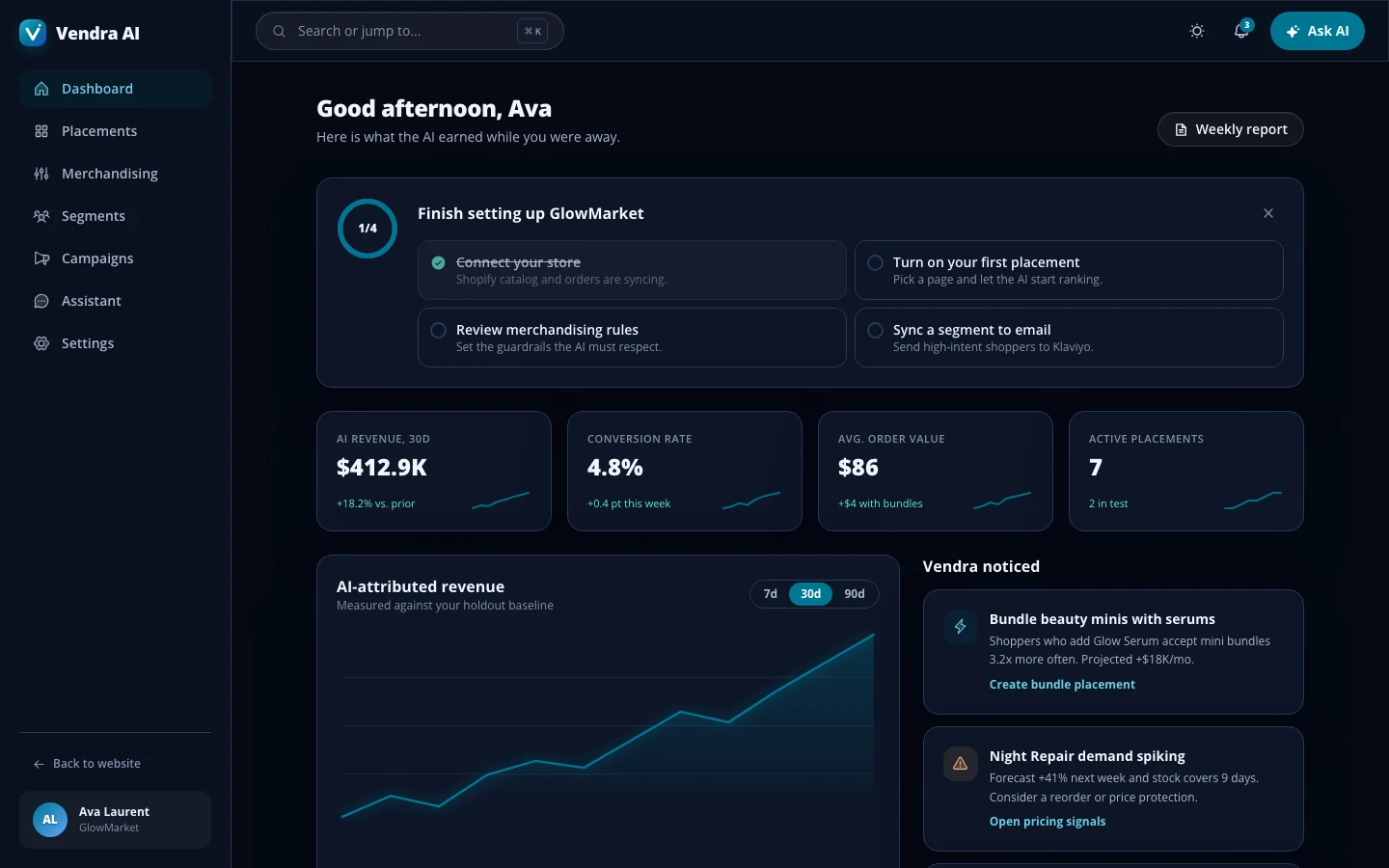Click the Vendra AI logo icon
This screenshot has width=1389, height=868.
pos(33,33)
